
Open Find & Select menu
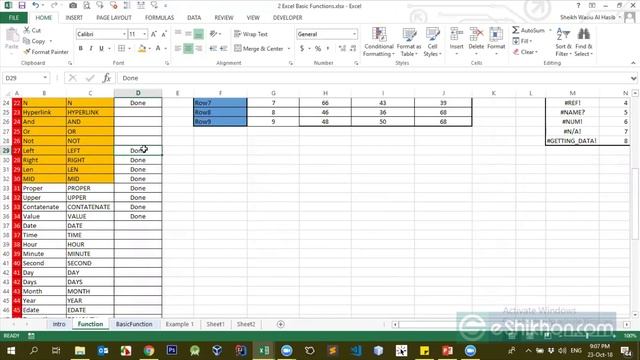coord(584,42)
